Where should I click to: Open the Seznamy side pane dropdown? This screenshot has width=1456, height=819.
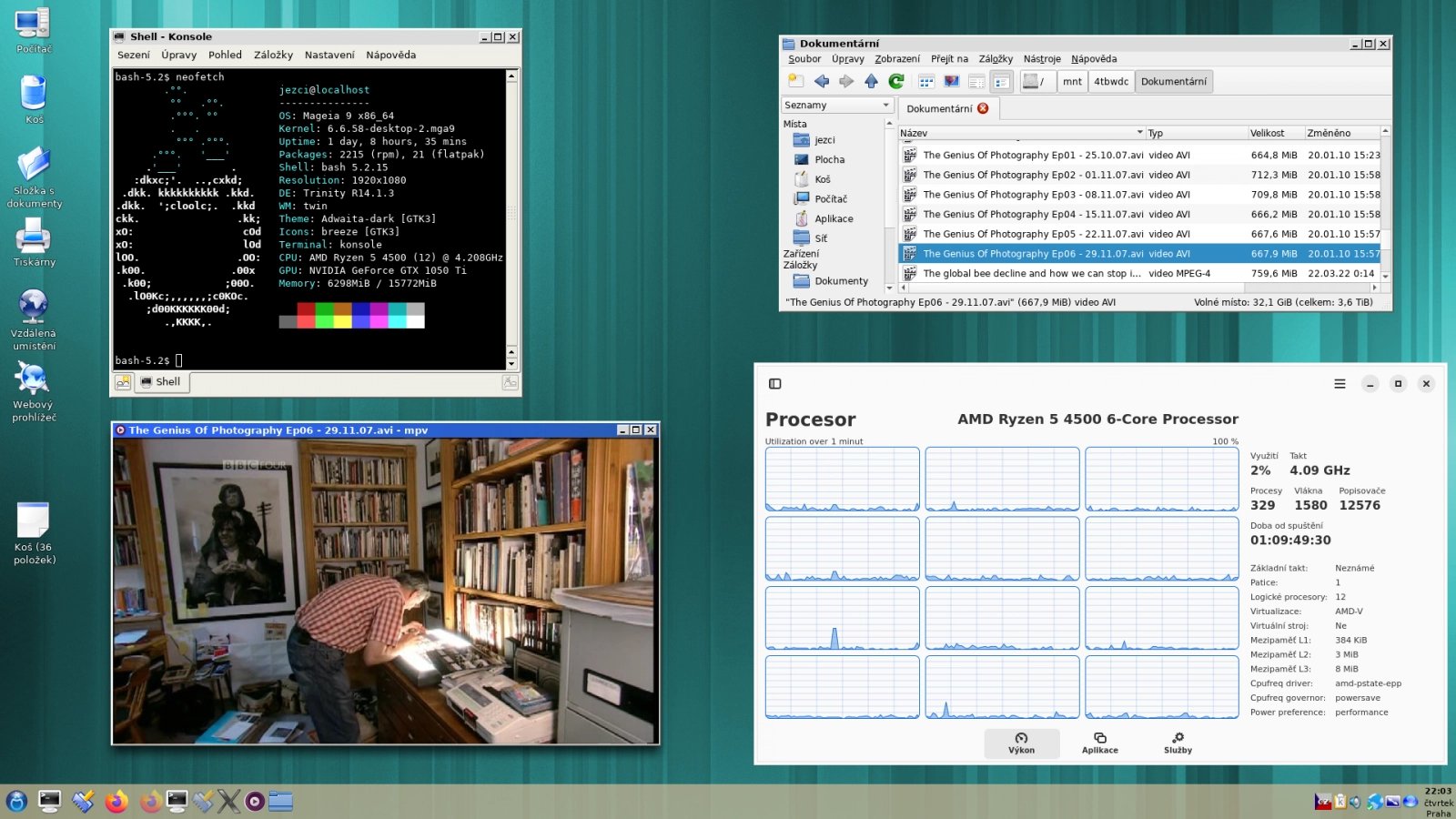(x=836, y=106)
